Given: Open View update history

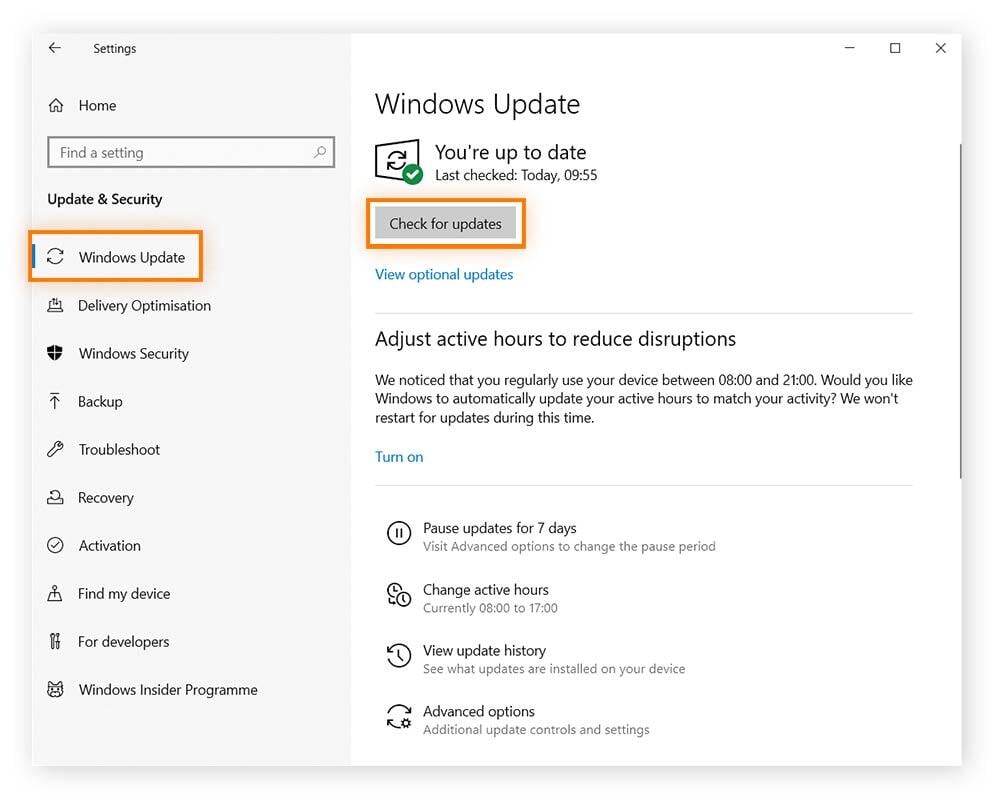Looking at the screenshot, I should [x=485, y=650].
